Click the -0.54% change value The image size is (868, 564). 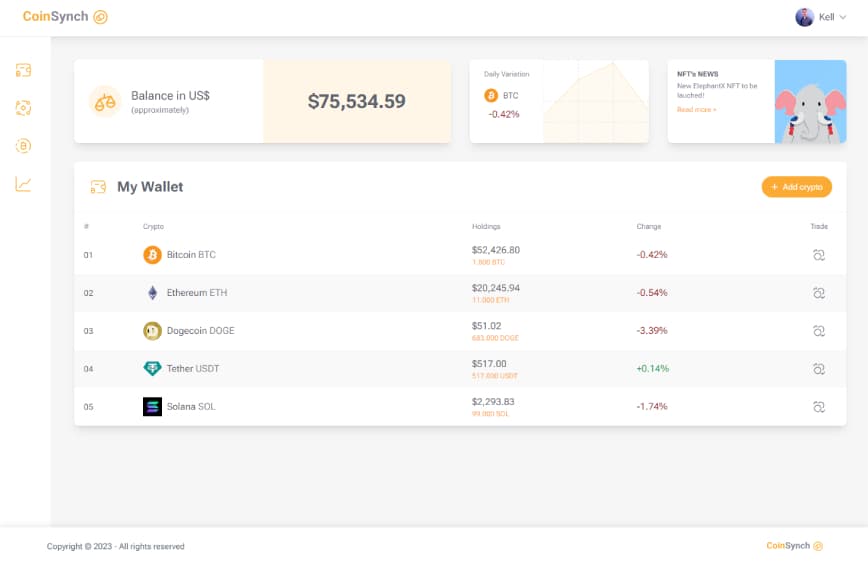(x=652, y=292)
